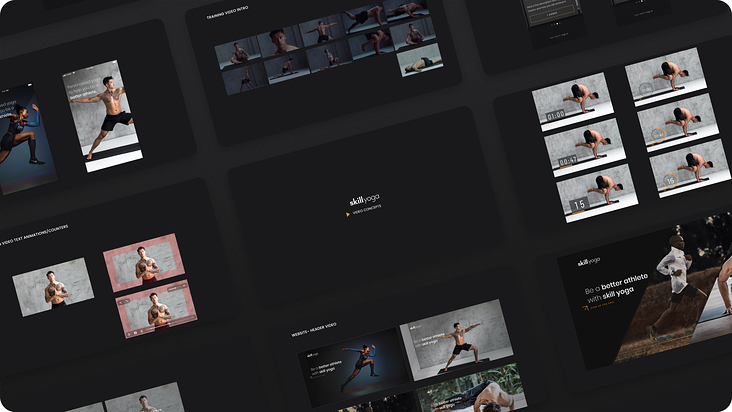
Task: Open the thumbnail with square 15 counter
Action: coord(597,193)
